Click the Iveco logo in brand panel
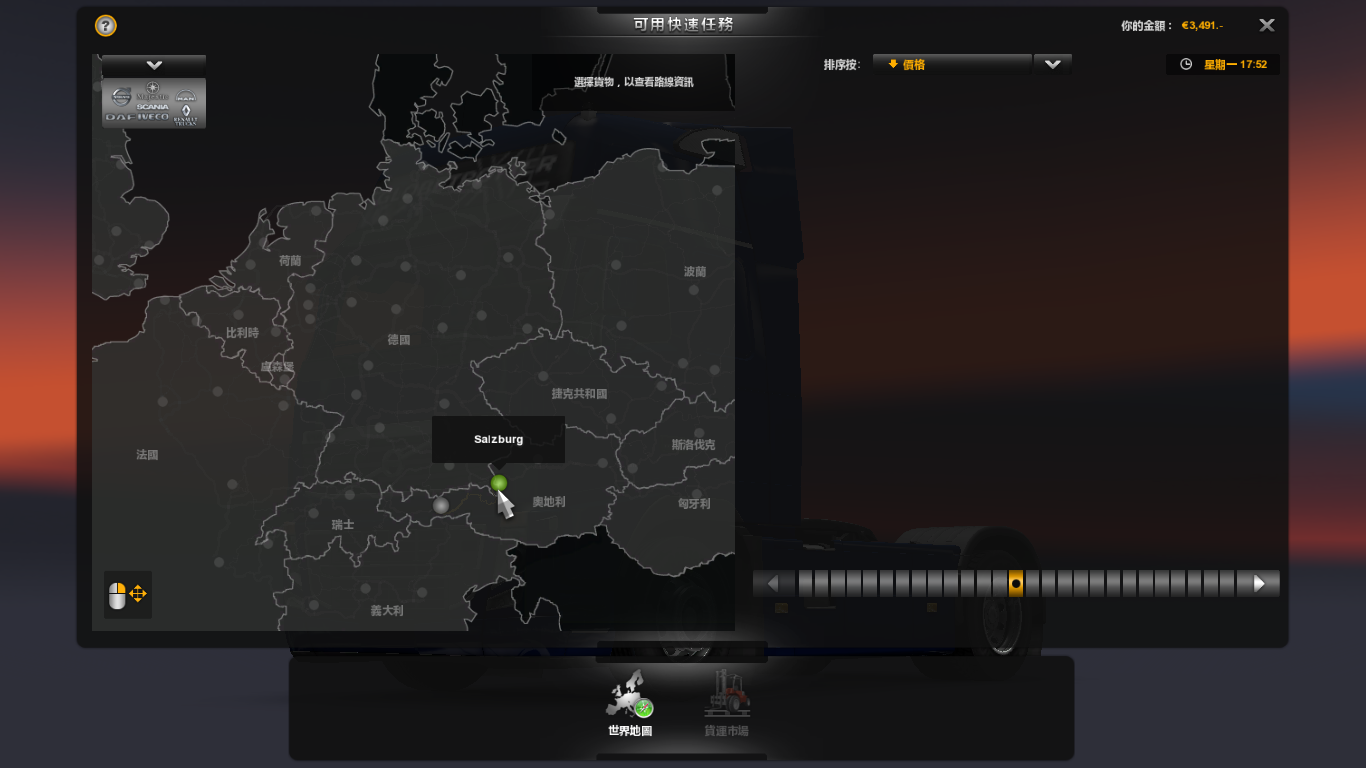Screen dimensions: 1366x768 (x=151, y=117)
